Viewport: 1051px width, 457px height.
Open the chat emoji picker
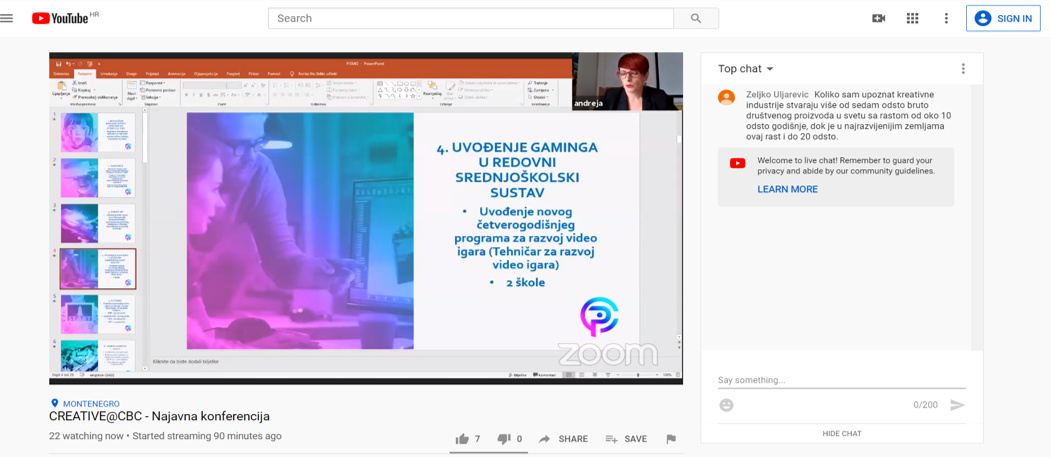[727, 405]
